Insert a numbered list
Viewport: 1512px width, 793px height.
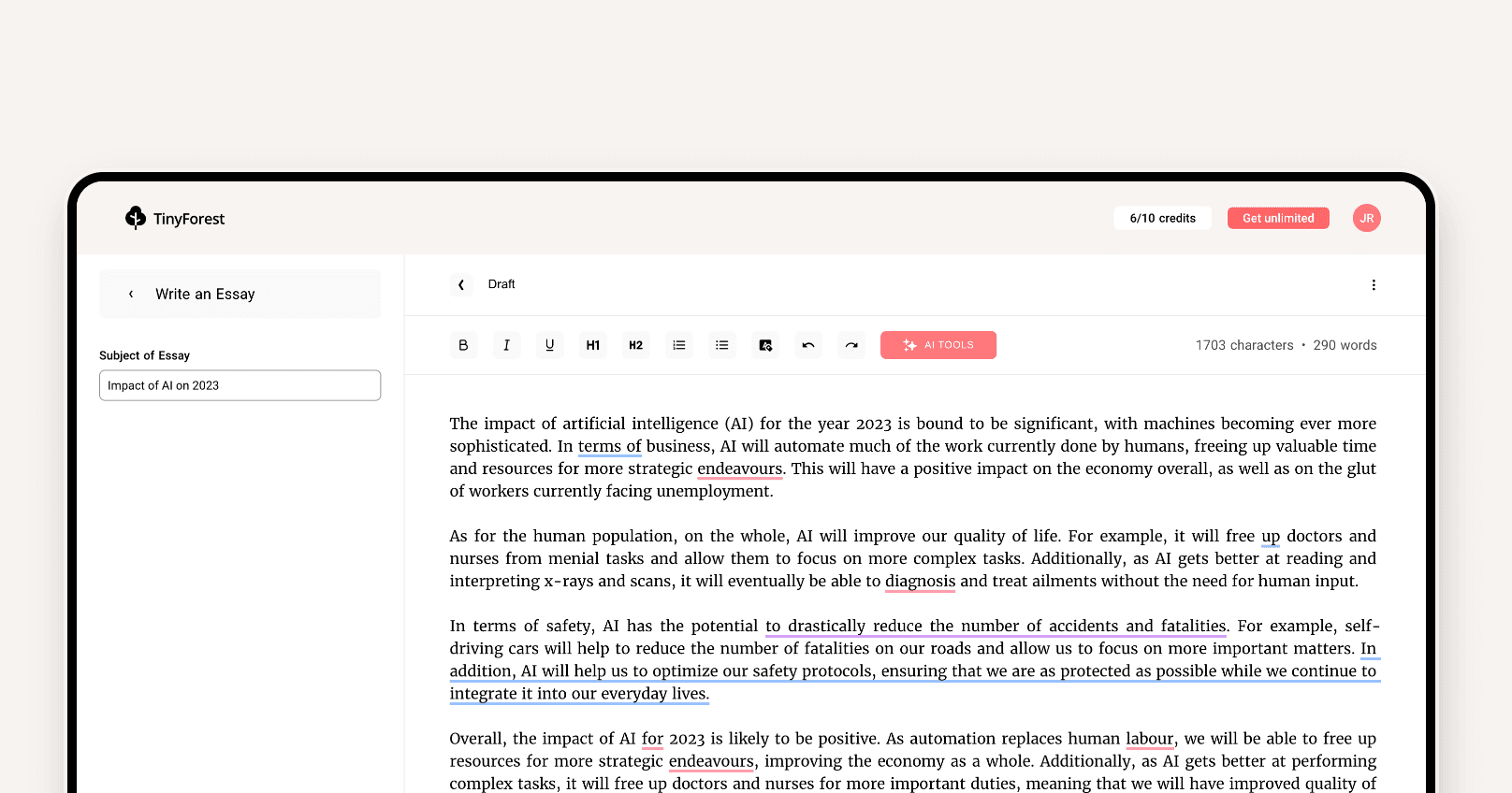(x=678, y=345)
